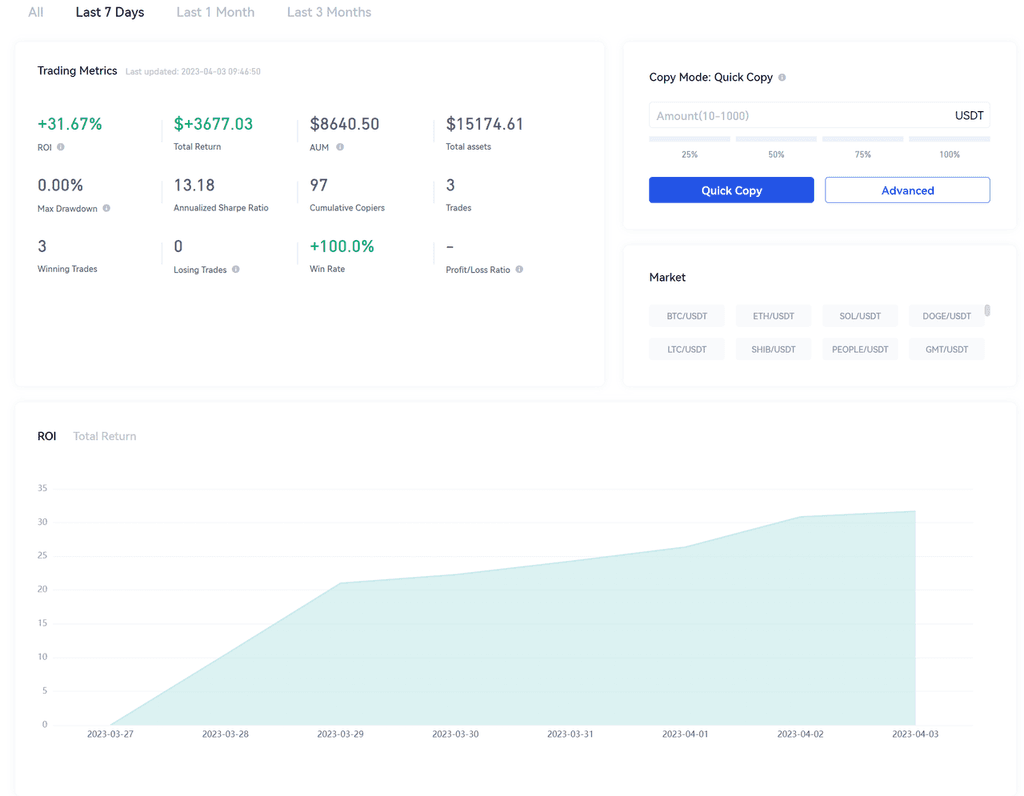Set amount slider to 25%
Image resolution: width=1024 pixels, height=796 pixels.
[689, 140]
